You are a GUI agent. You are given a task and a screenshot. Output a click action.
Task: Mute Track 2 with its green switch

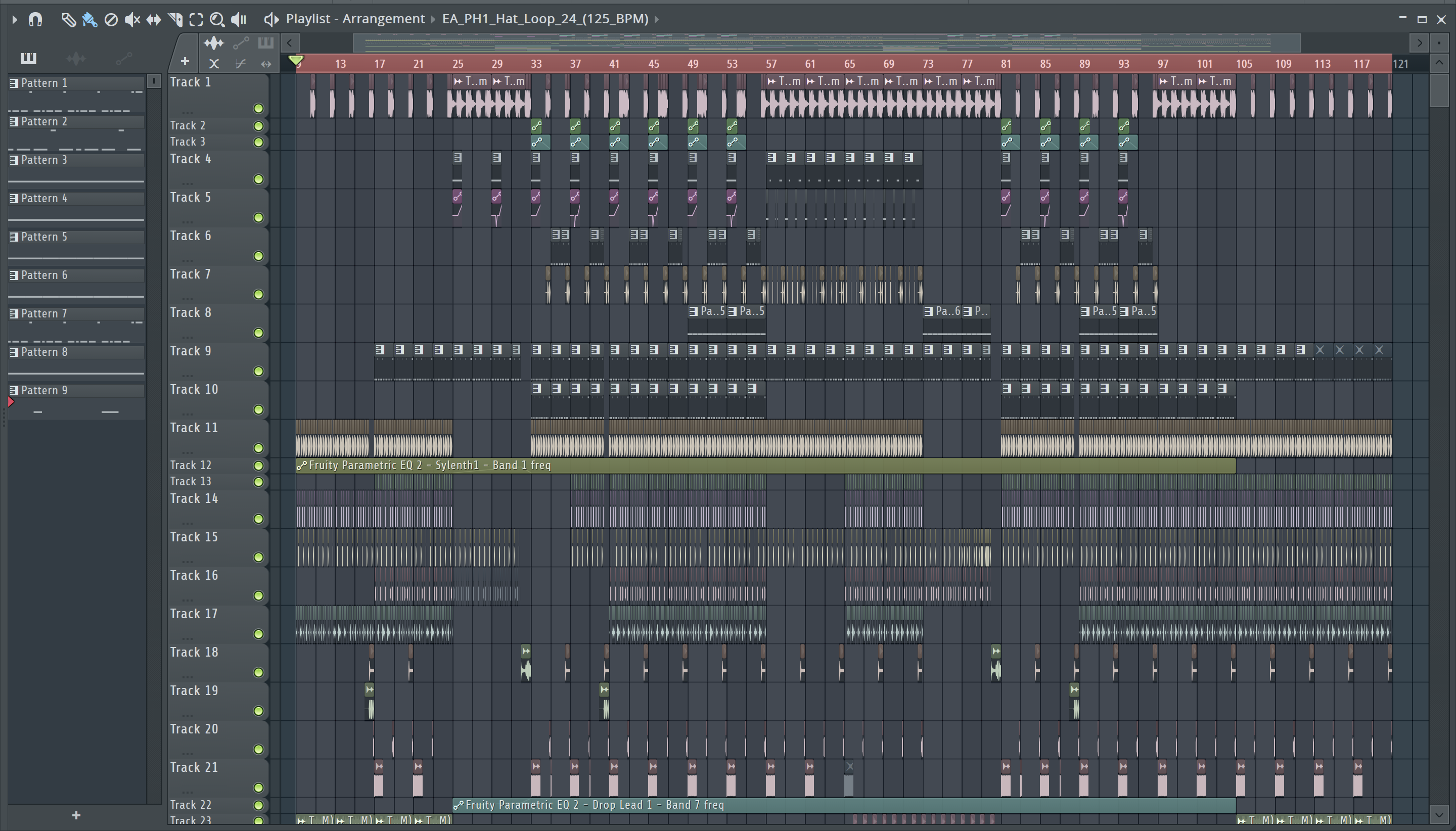(258, 125)
